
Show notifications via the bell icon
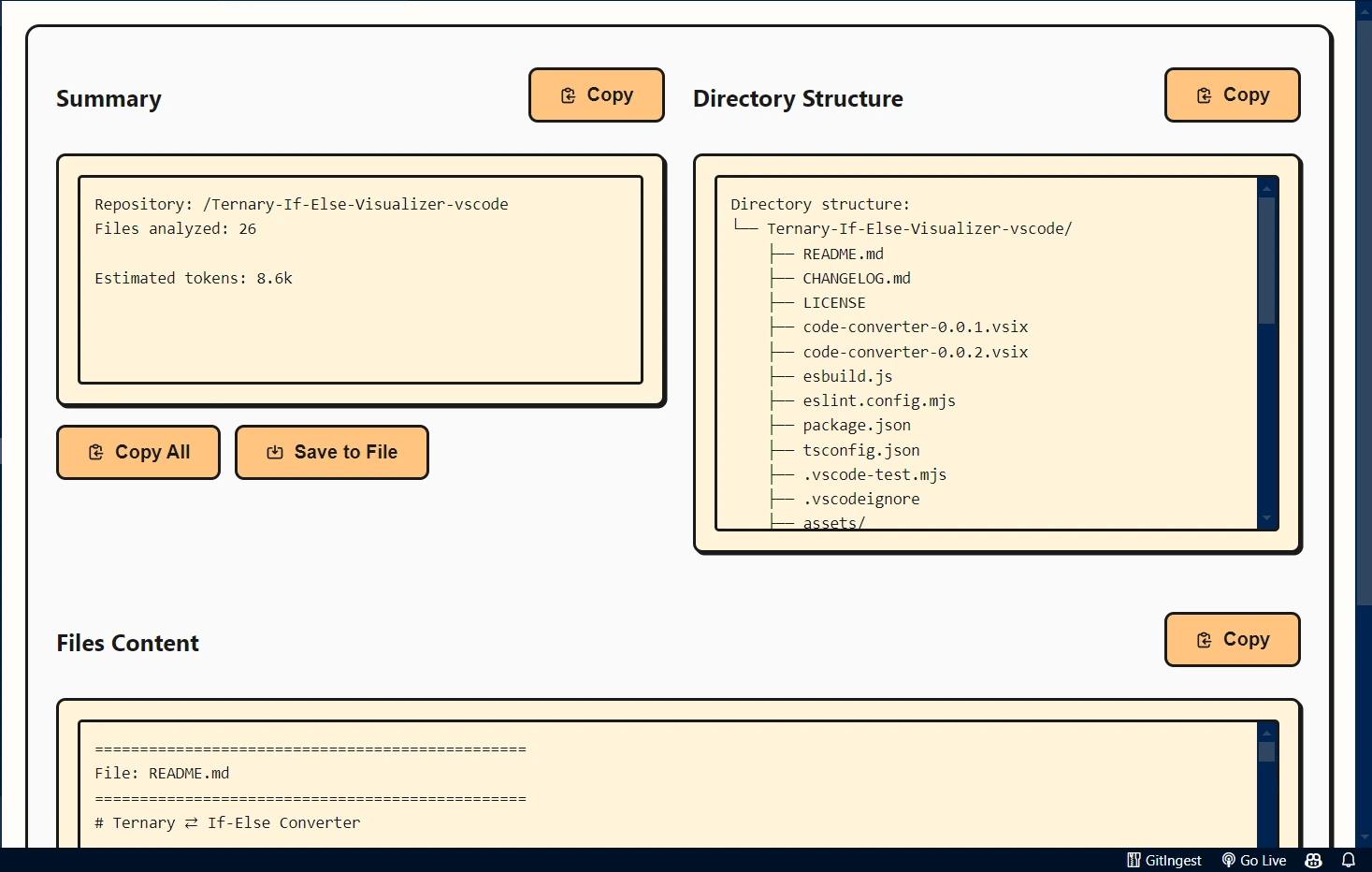click(1349, 860)
